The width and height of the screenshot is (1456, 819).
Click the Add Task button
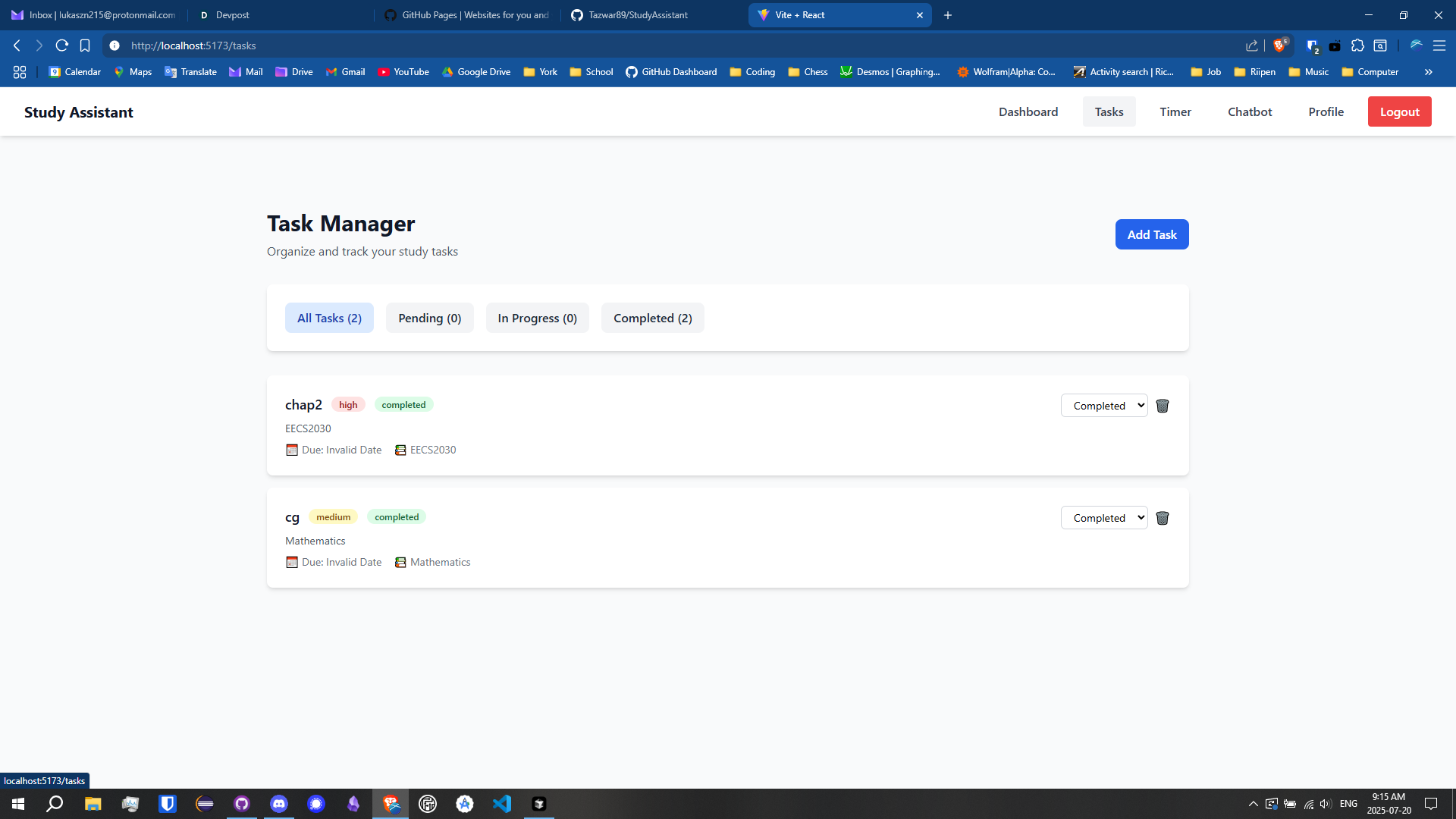click(1151, 234)
